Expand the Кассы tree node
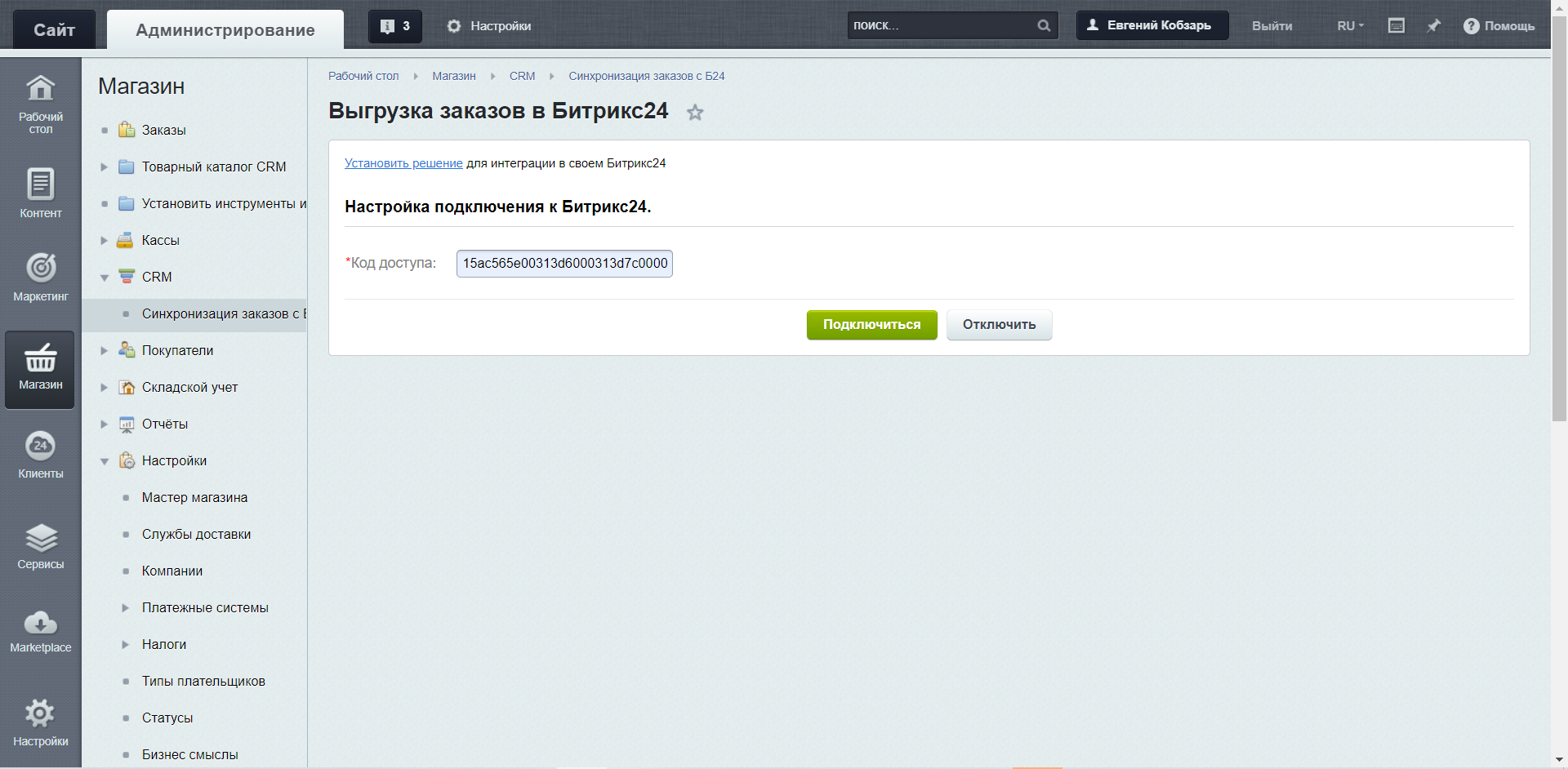This screenshot has width=1568, height=769. pyautogui.click(x=104, y=240)
